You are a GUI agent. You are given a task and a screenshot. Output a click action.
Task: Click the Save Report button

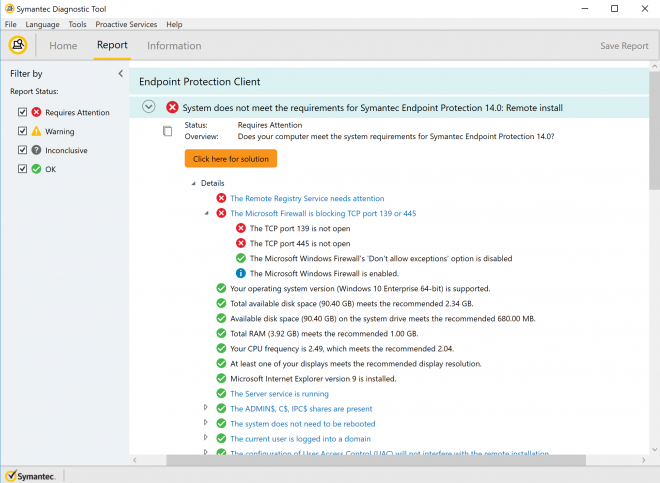click(x=624, y=45)
